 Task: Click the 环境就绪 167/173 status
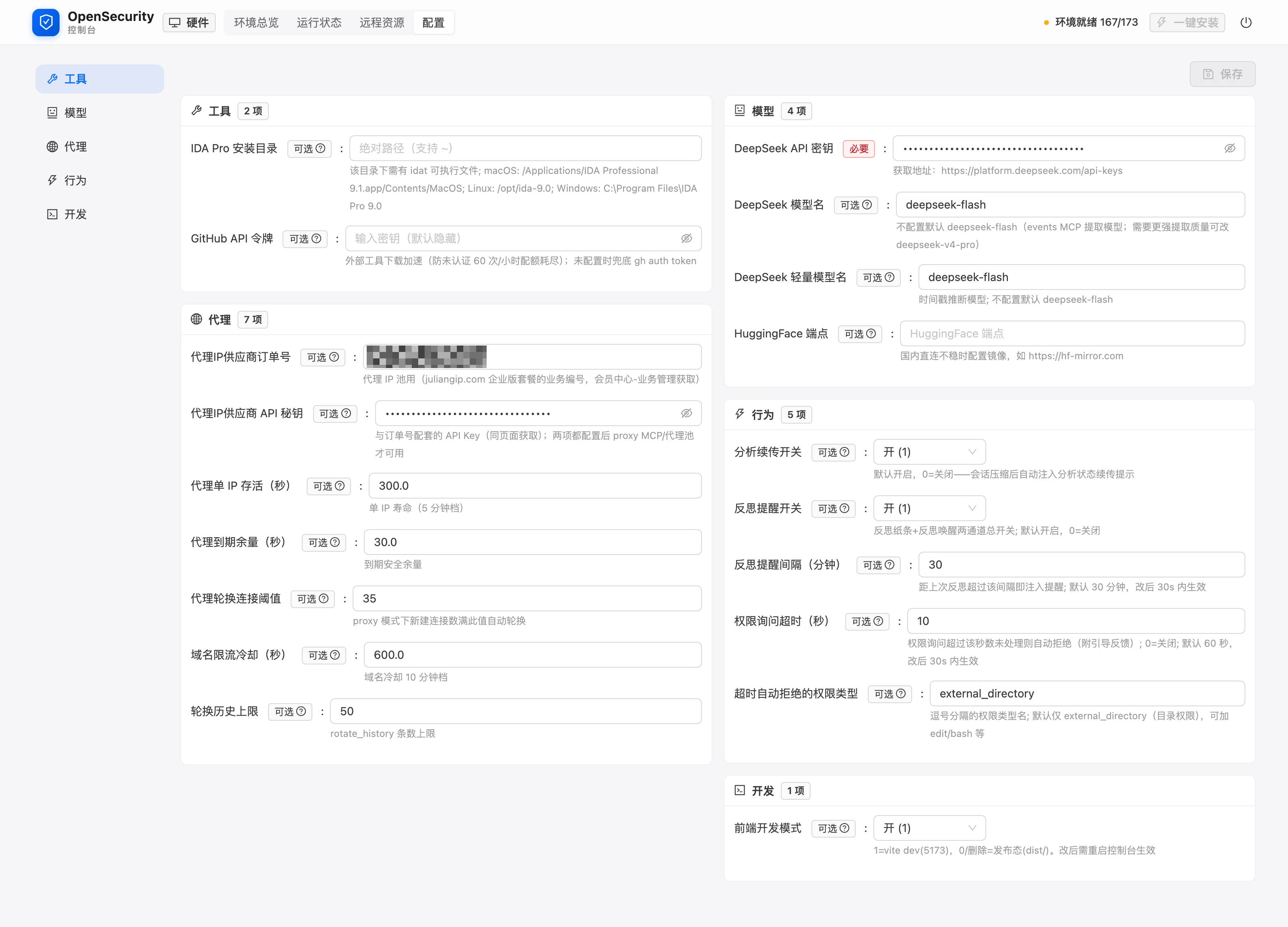tap(1091, 22)
